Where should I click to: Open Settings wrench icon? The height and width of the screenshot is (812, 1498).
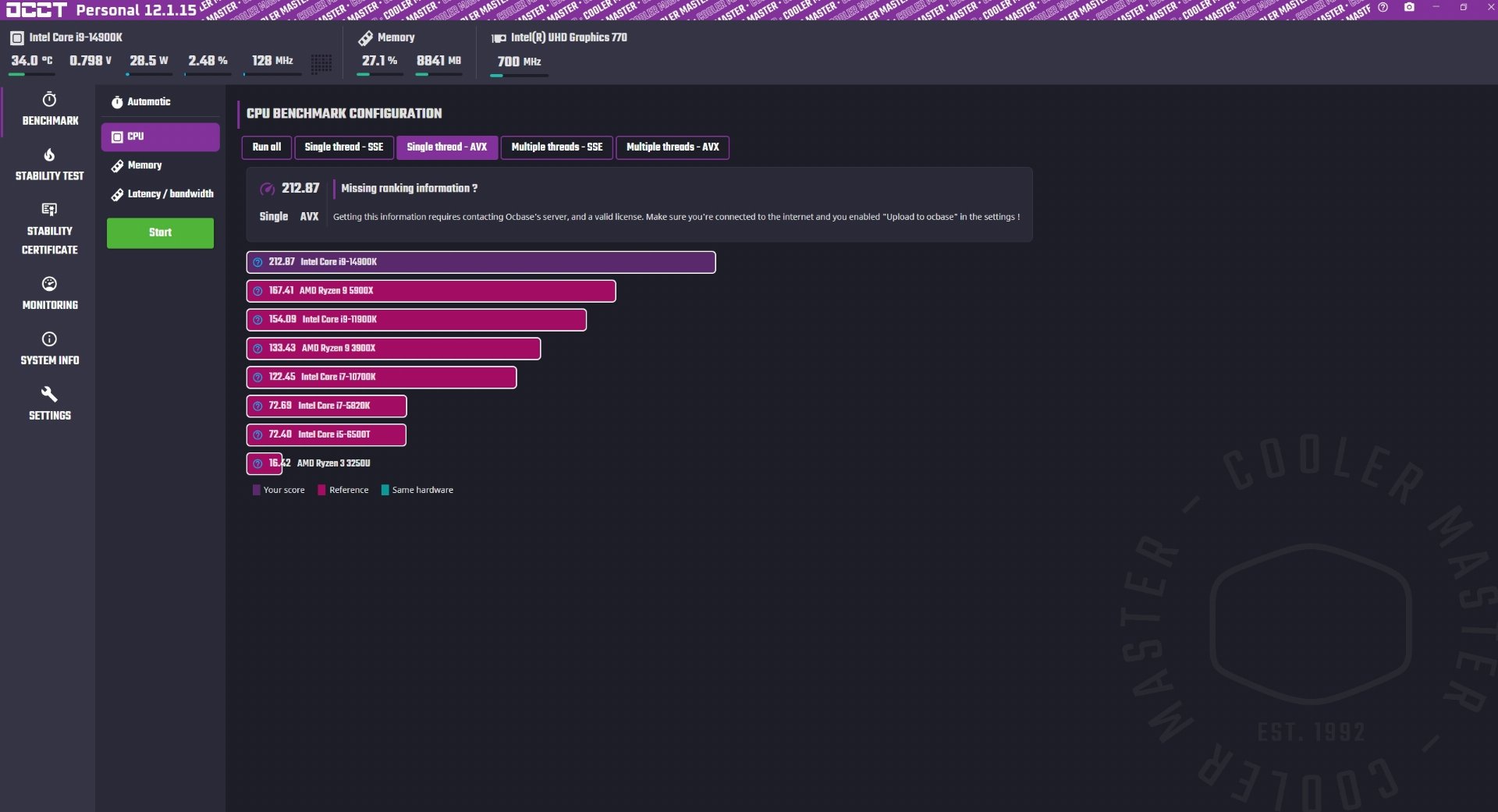49,395
